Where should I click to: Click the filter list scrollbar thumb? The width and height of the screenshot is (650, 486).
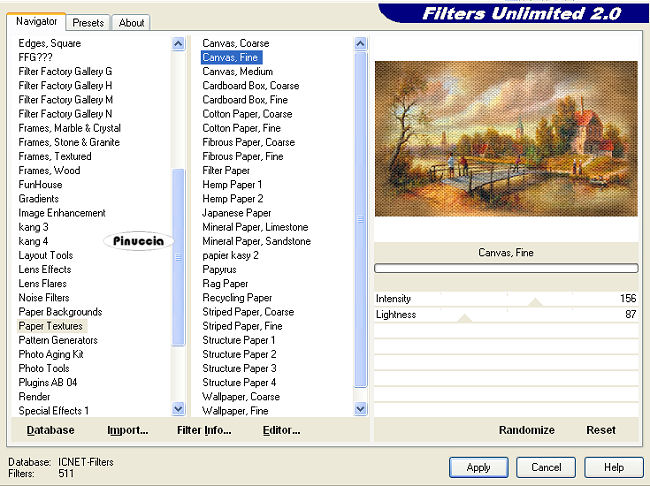coord(361,220)
